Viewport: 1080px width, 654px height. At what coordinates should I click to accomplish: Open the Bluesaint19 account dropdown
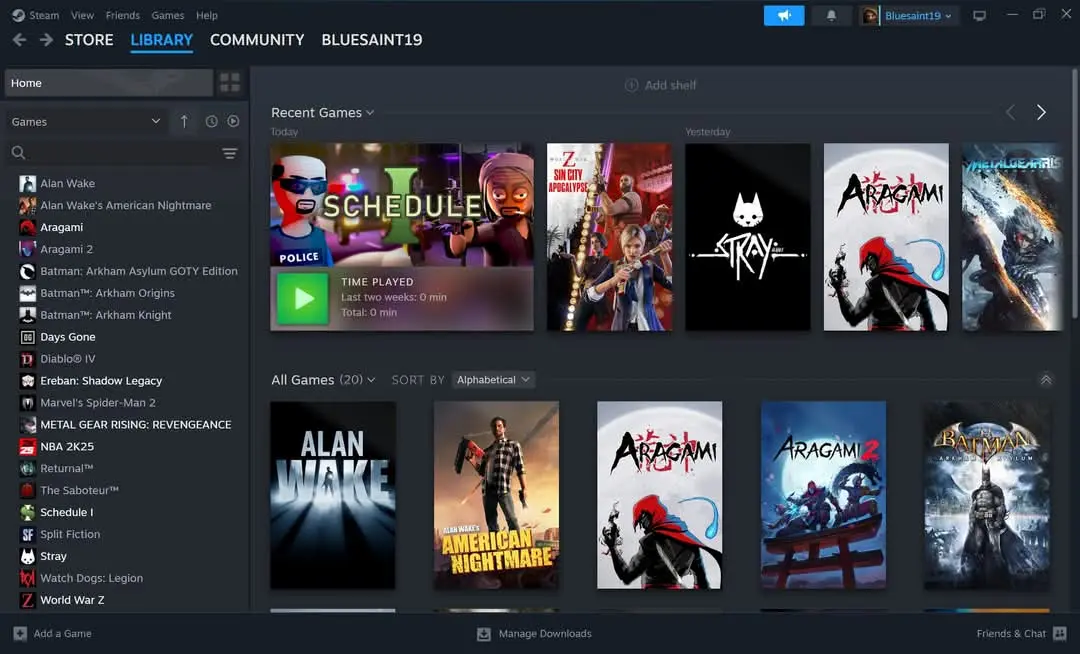pos(918,15)
